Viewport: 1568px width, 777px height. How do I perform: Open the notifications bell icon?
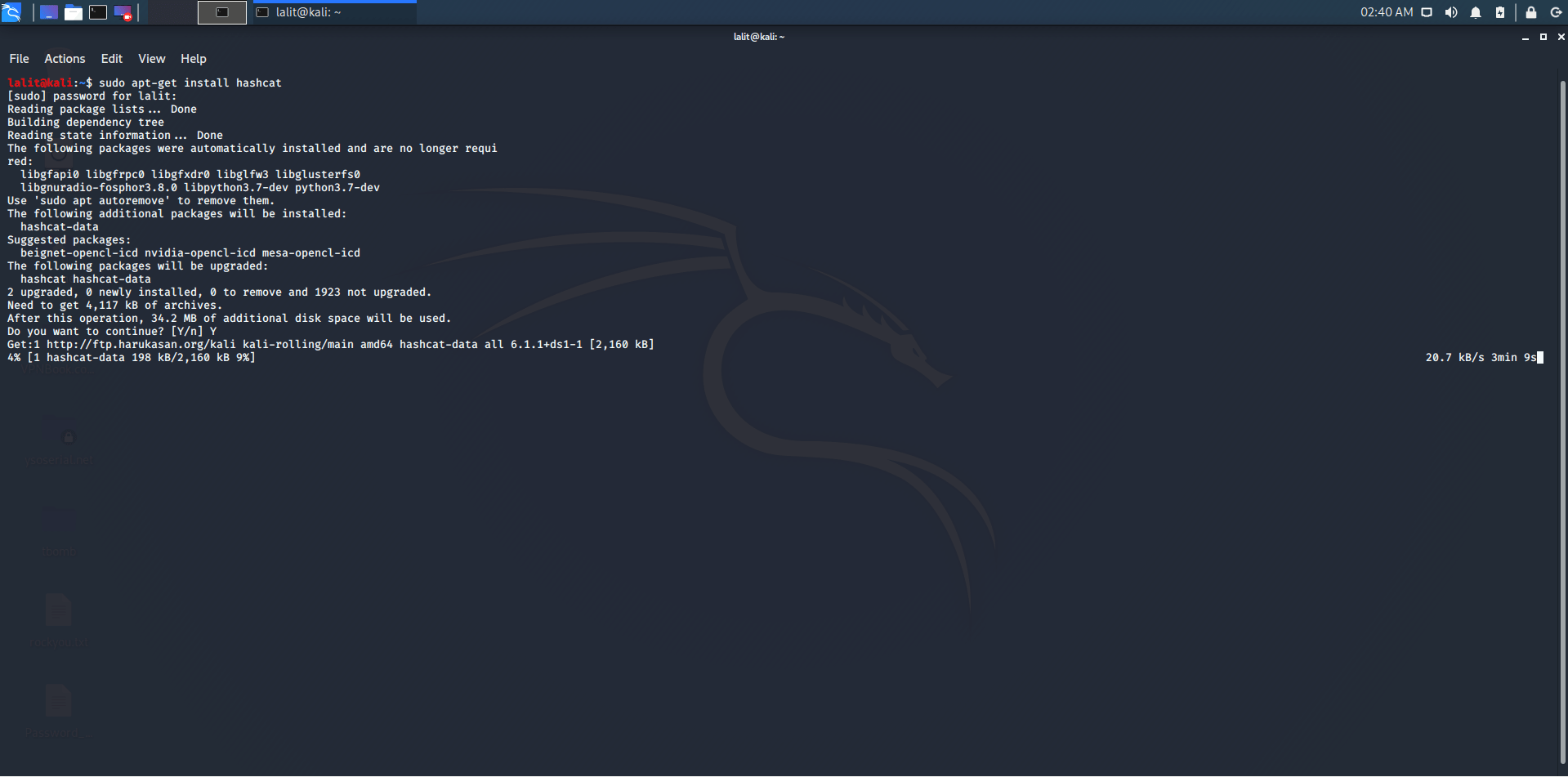pyautogui.click(x=1476, y=12)
